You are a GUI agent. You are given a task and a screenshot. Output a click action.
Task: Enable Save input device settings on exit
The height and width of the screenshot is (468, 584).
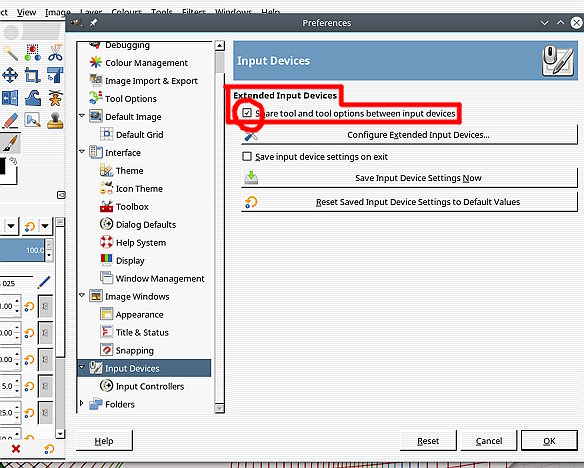[247, 156]
